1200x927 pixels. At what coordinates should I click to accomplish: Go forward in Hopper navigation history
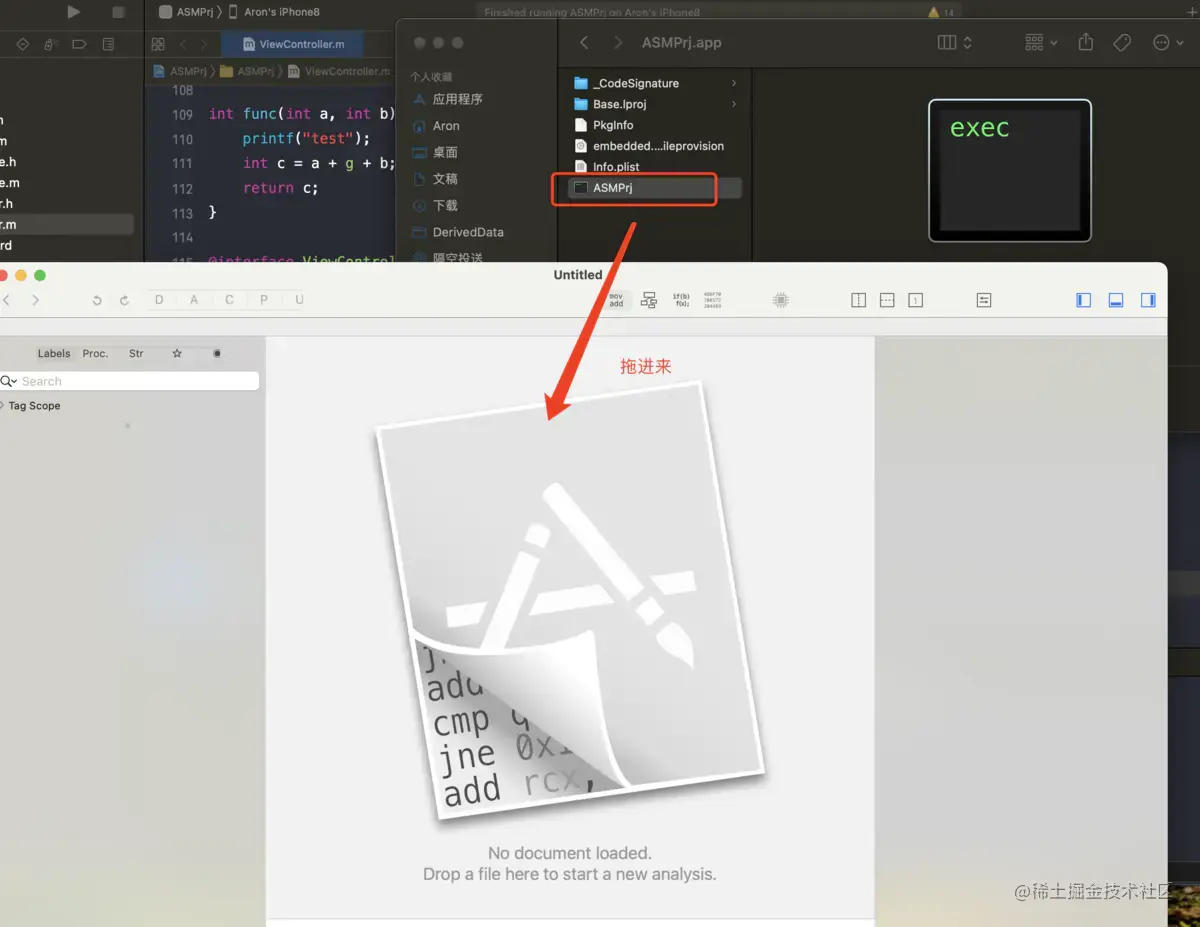point(36,300)
